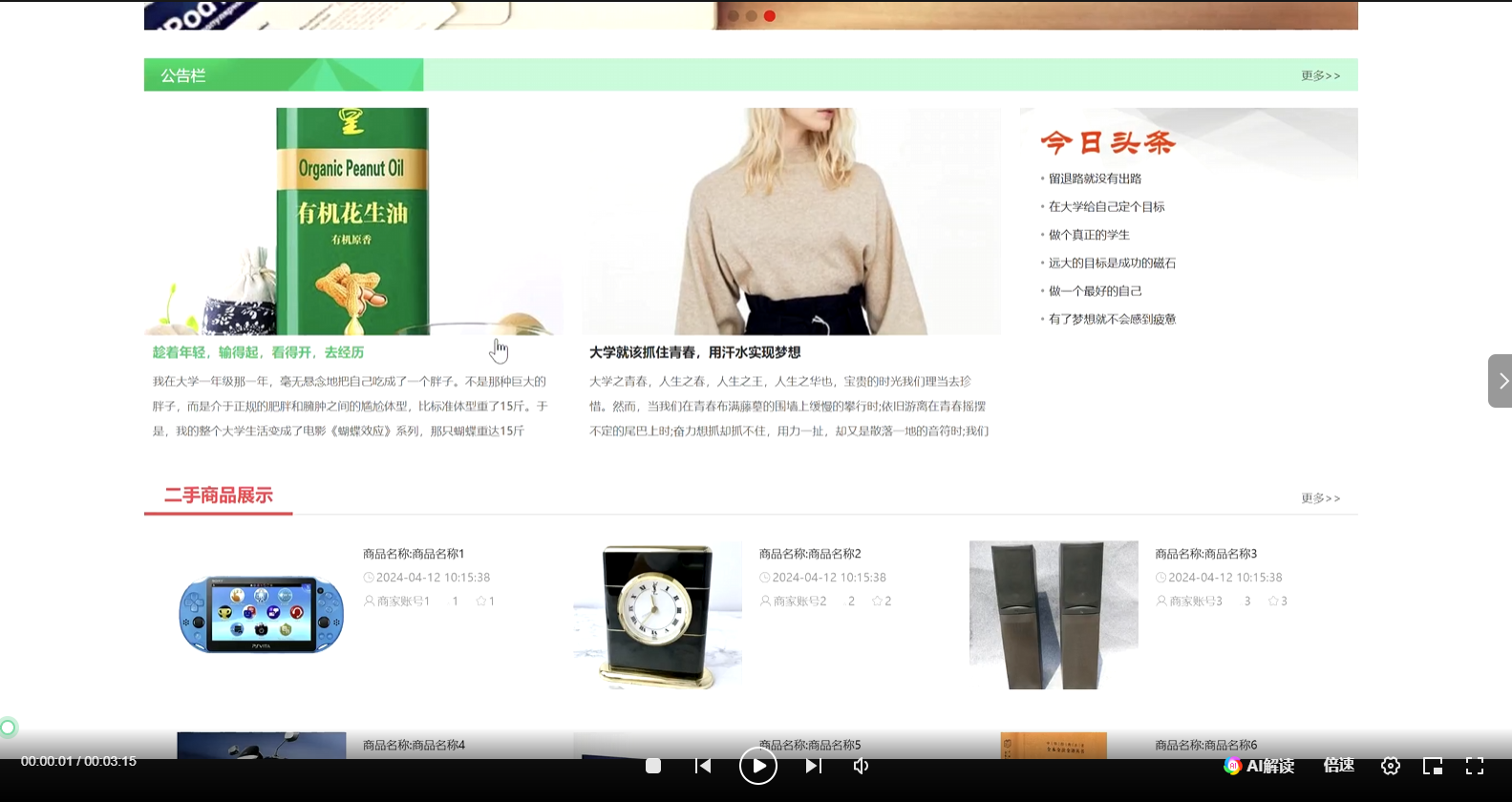Open product 商品名称:商品名称2

click(810, 554)
